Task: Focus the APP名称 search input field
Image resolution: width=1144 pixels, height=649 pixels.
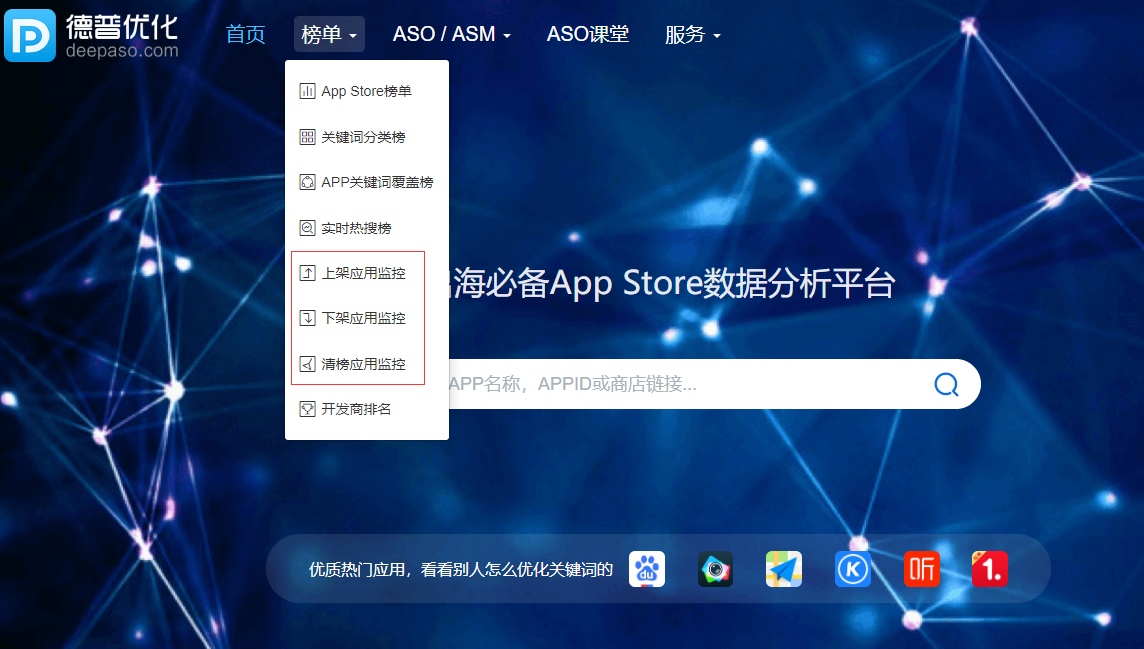Action: (x=686, y=384)
